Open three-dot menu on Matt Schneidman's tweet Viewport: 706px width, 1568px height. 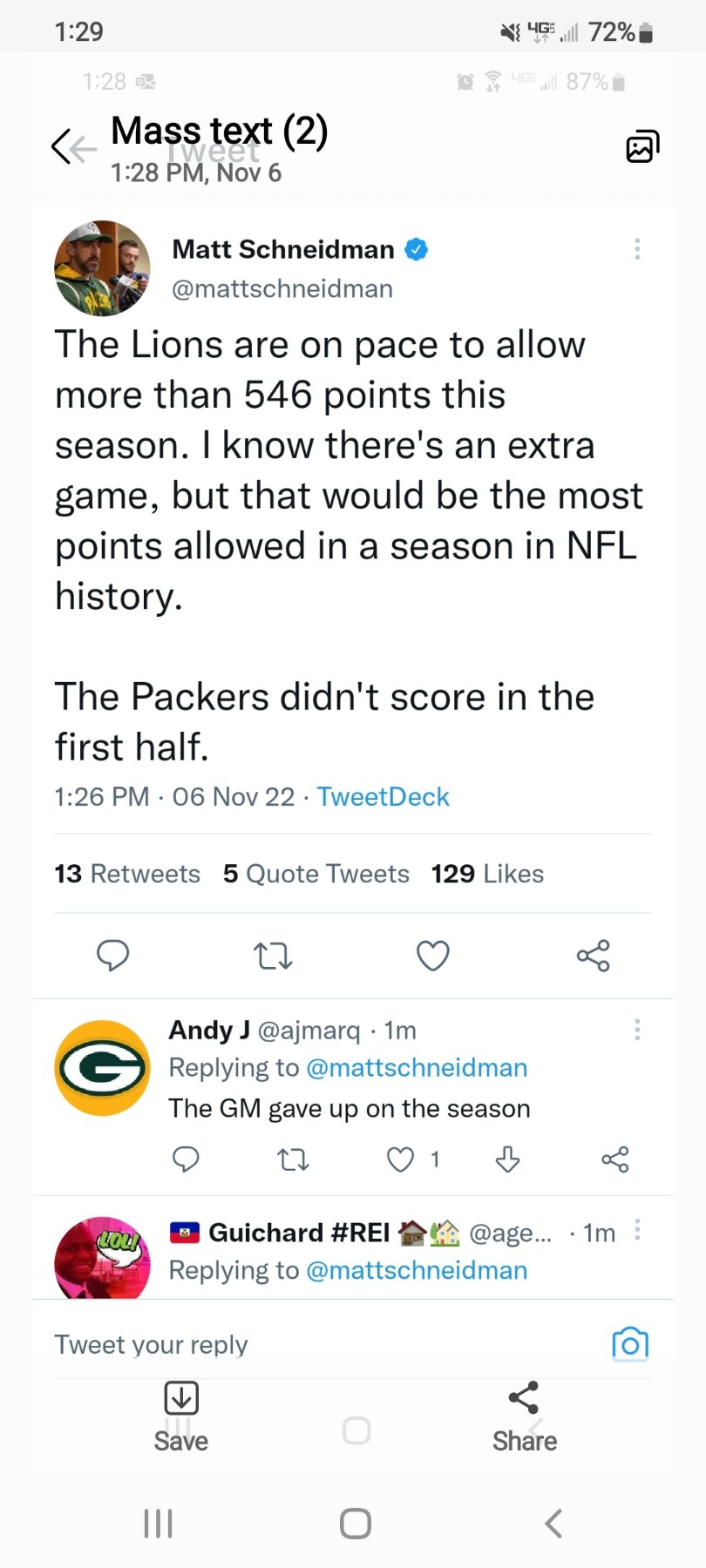(637, 249)
